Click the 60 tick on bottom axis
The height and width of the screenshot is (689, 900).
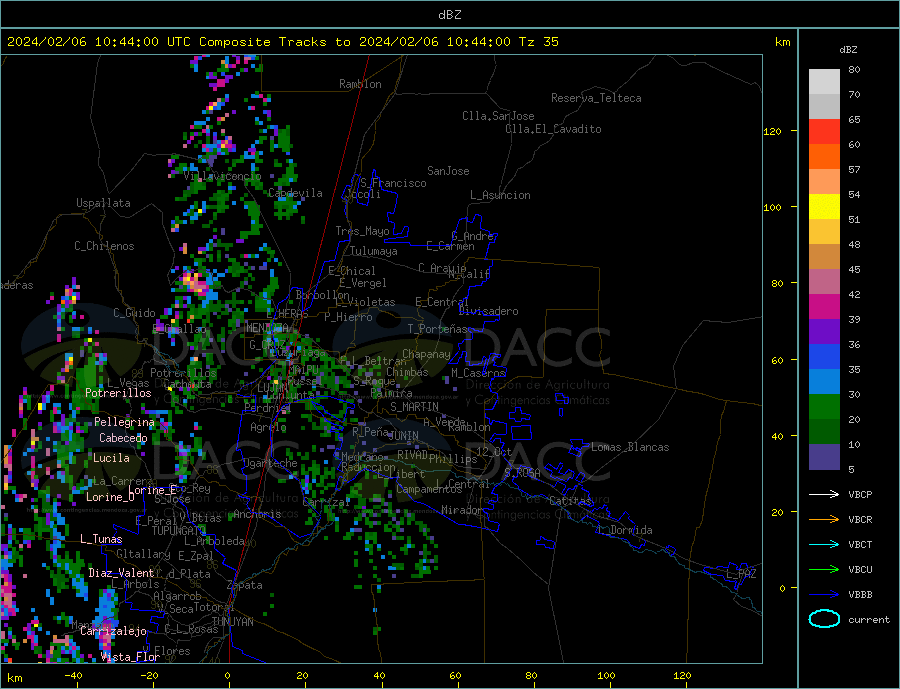point(455,675)
